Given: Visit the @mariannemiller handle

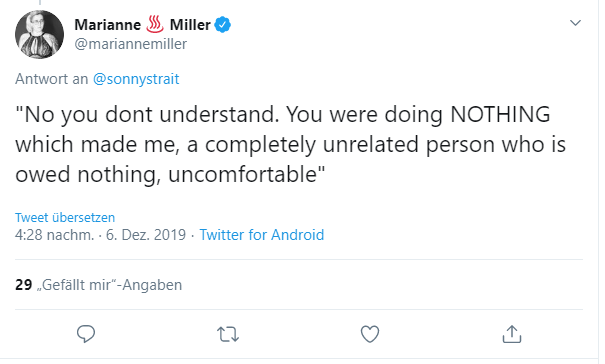Looking at the screenshot, I should point(130,44).
